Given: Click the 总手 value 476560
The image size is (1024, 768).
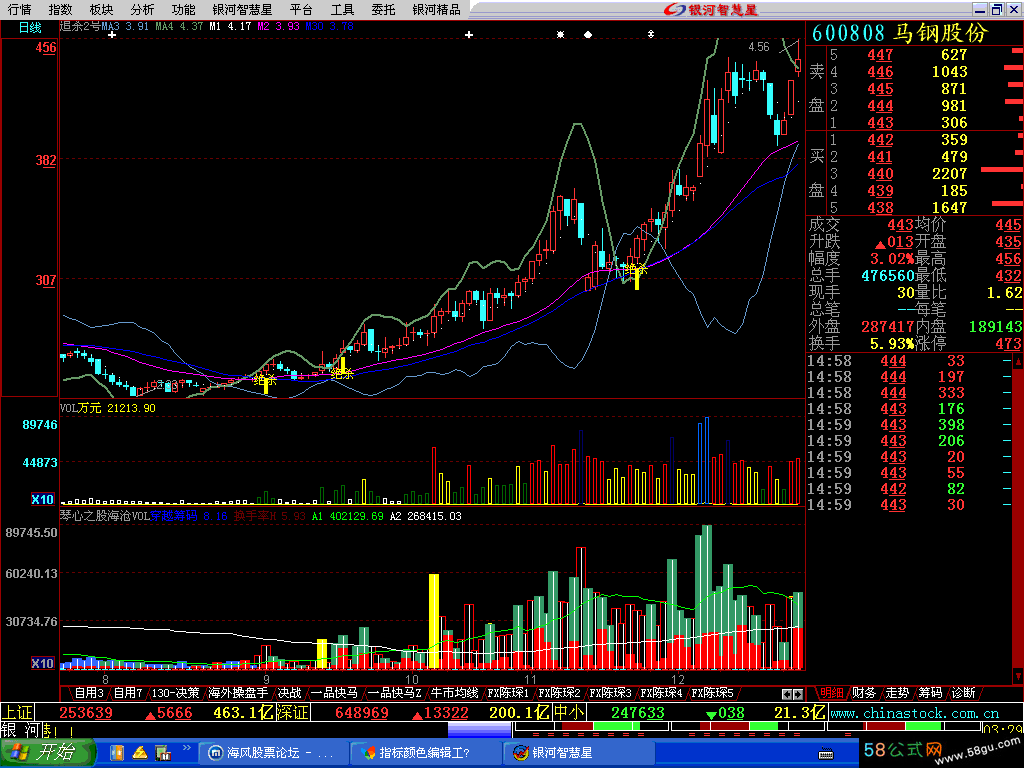Looking at the screenshot, I should pos(888,276).
